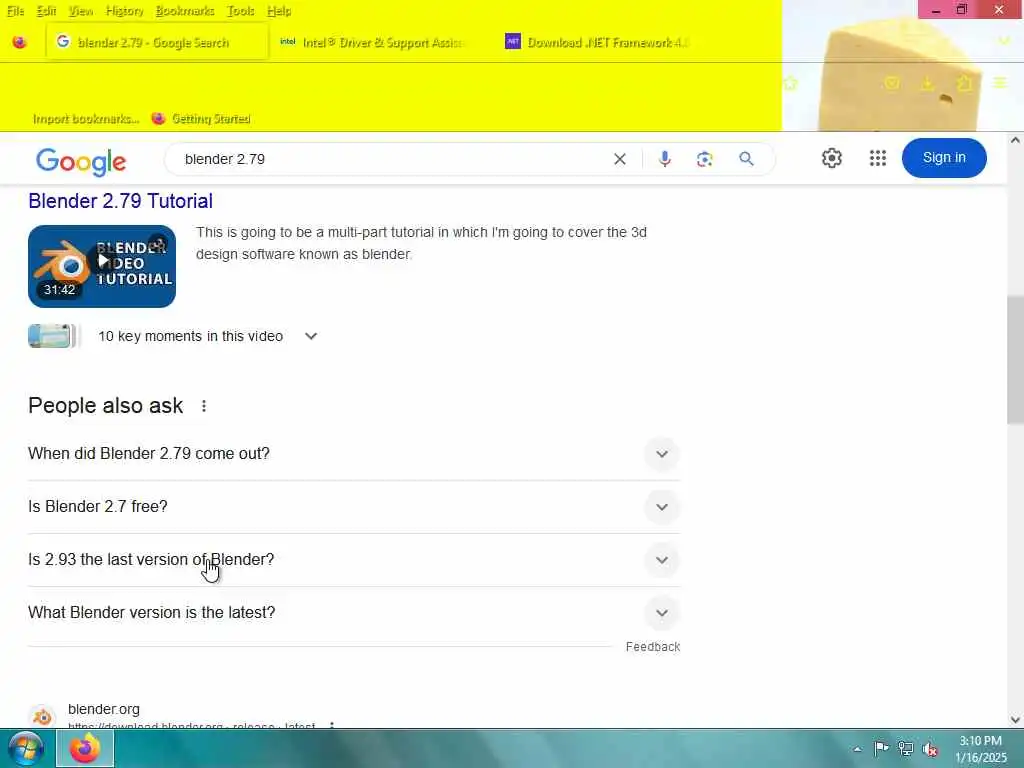Click the Feedback link
The height and width of the screenshot is (768, 1024).
click(652, 647)
